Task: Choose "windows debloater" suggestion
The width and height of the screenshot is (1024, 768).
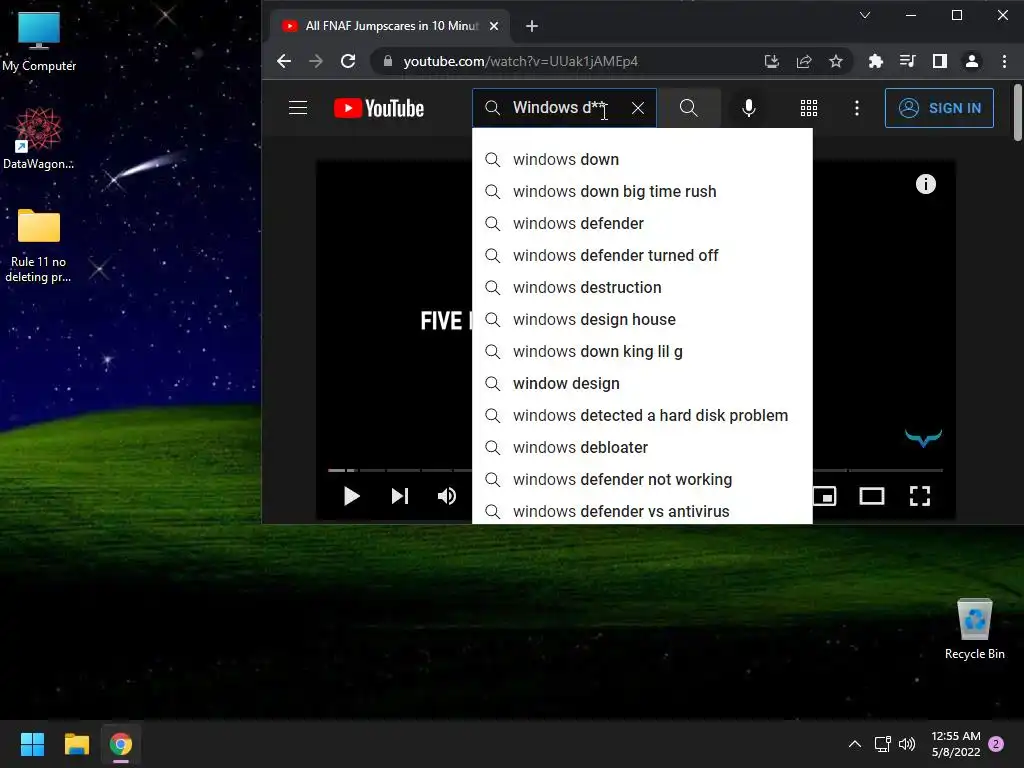Action: (643, 447)
